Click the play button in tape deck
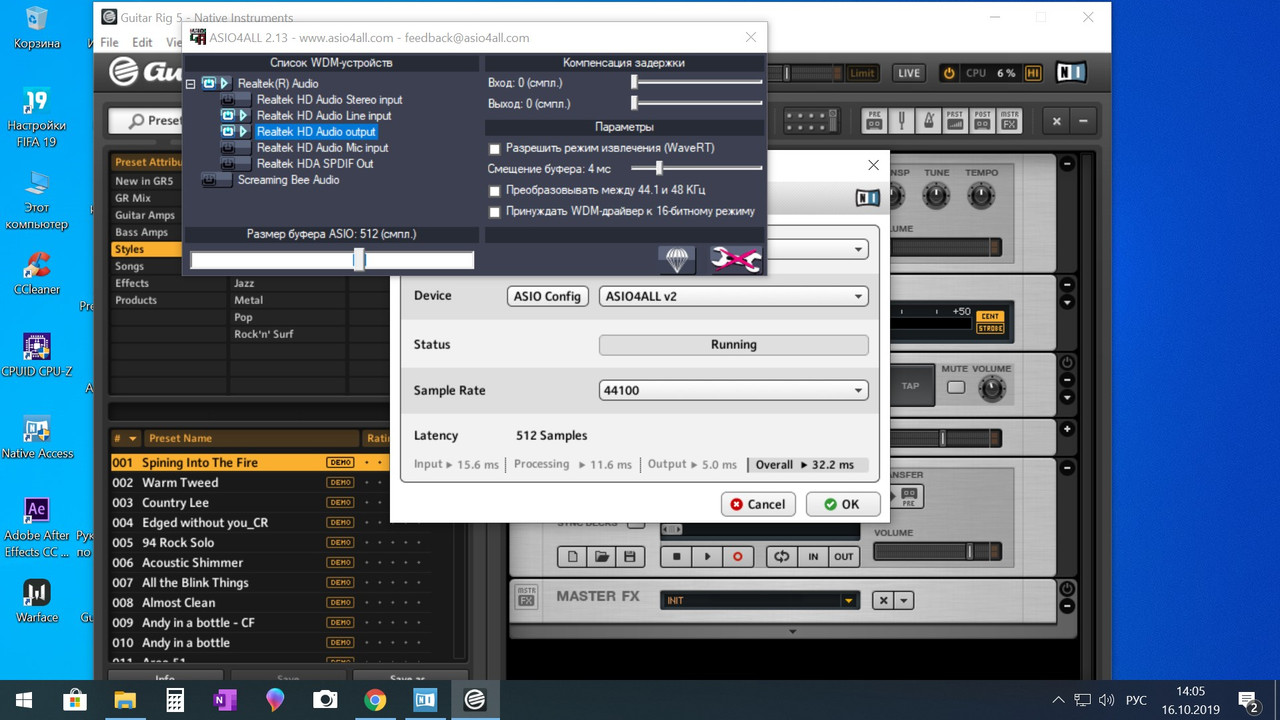This screenshot has height=720, width=1280. (707, 557)
